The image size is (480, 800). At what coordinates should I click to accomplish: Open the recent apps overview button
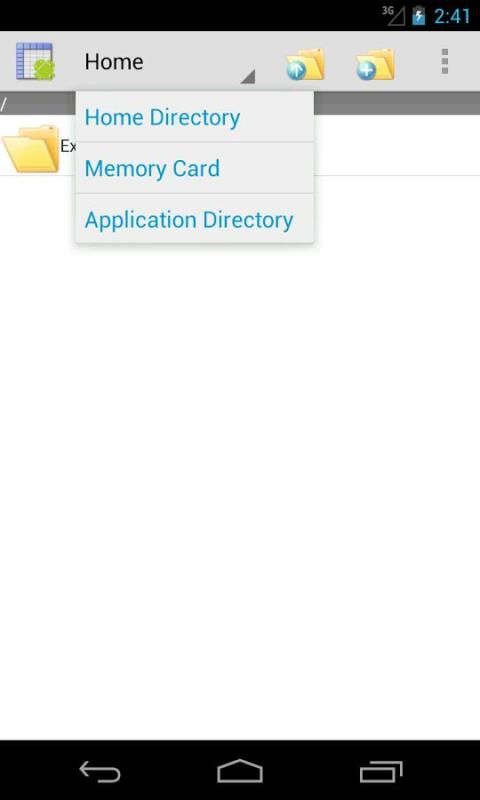coord(381,771)
